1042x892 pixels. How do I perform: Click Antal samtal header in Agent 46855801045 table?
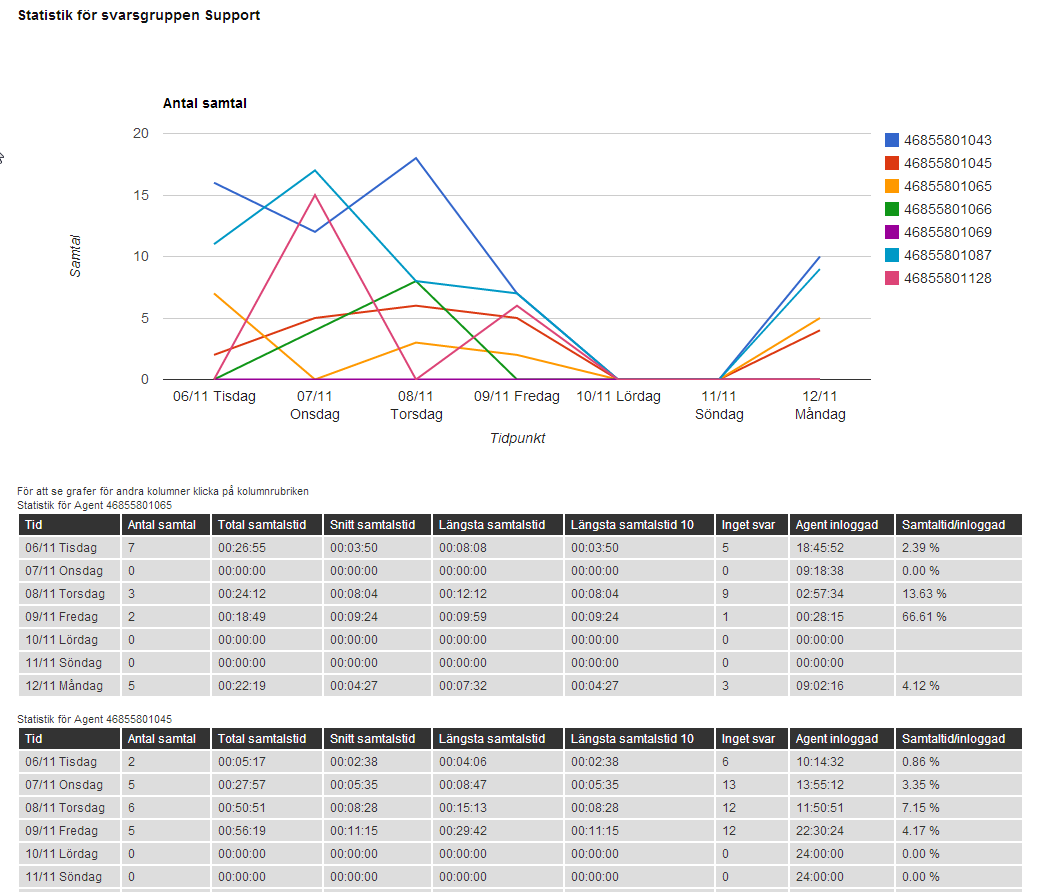coord(165,738)
